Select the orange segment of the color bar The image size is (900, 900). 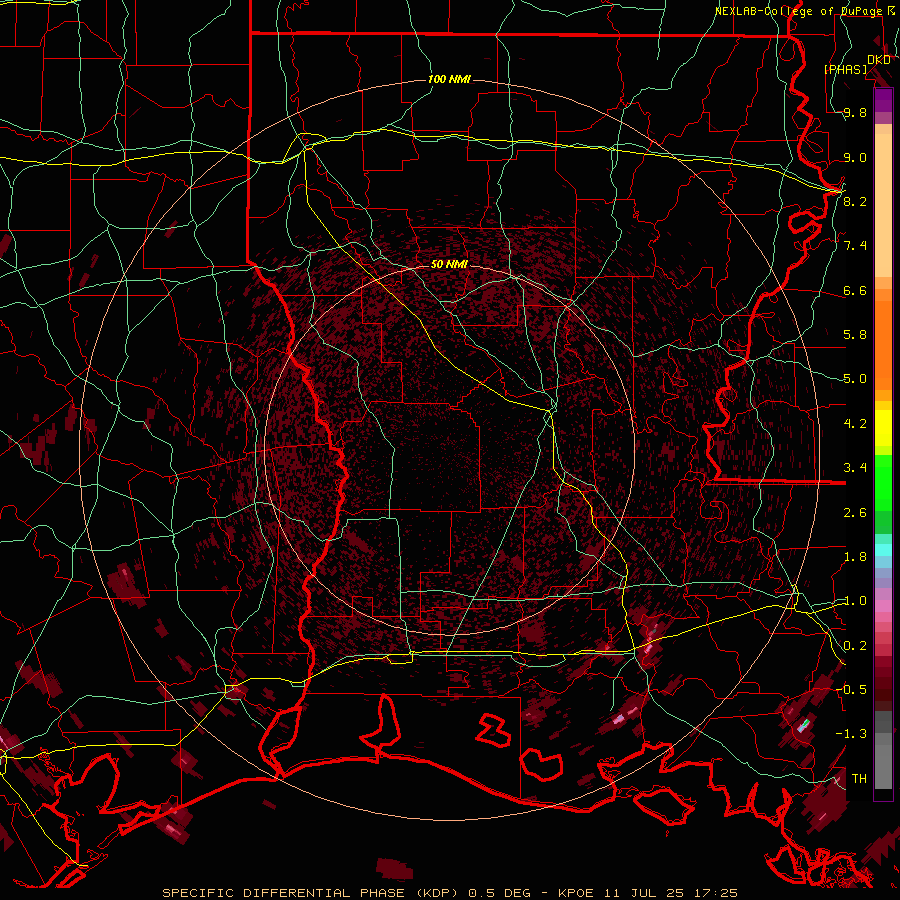click(883, 339)
